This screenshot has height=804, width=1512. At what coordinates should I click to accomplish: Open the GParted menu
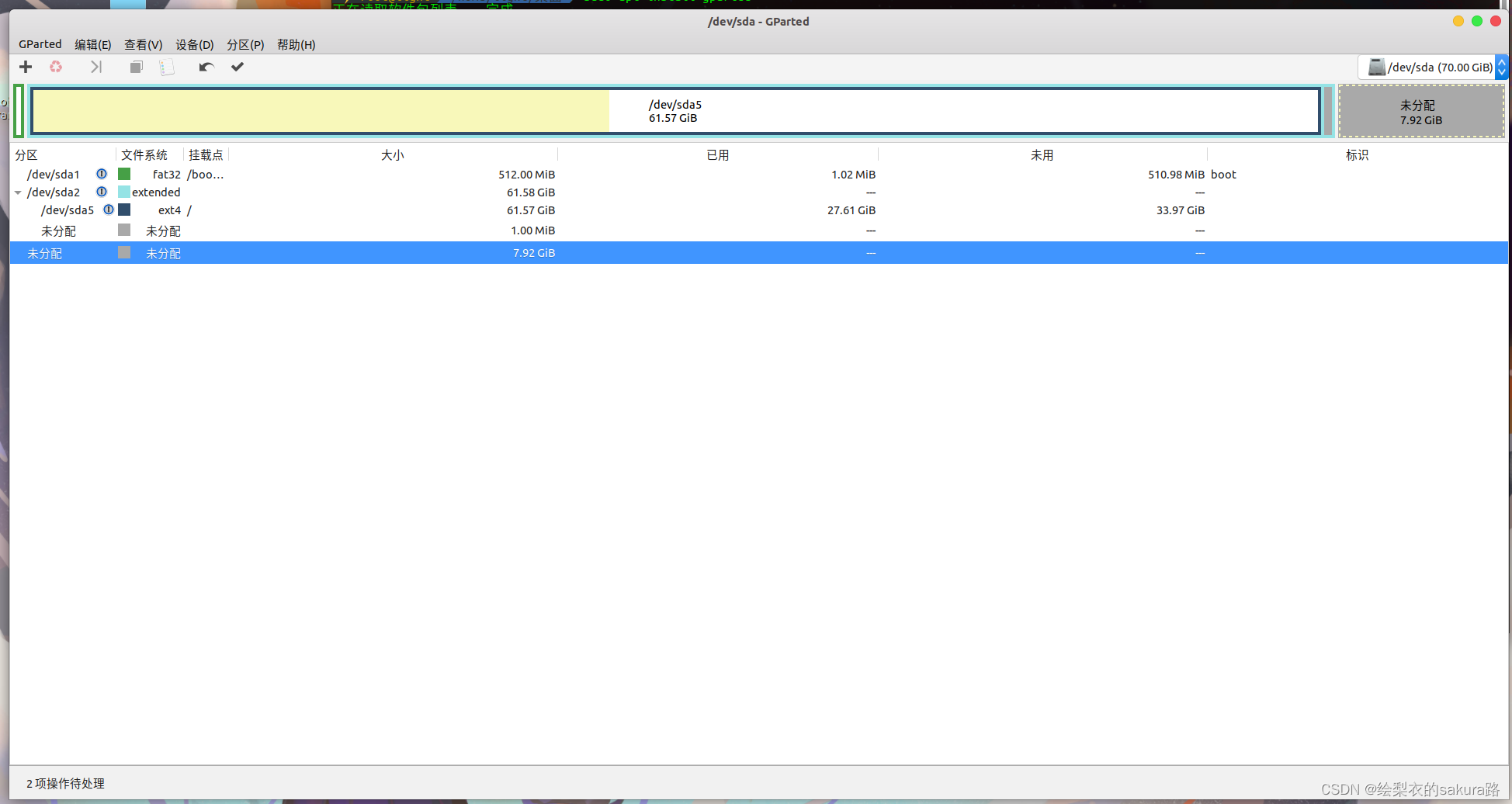(x=40, y=44)
